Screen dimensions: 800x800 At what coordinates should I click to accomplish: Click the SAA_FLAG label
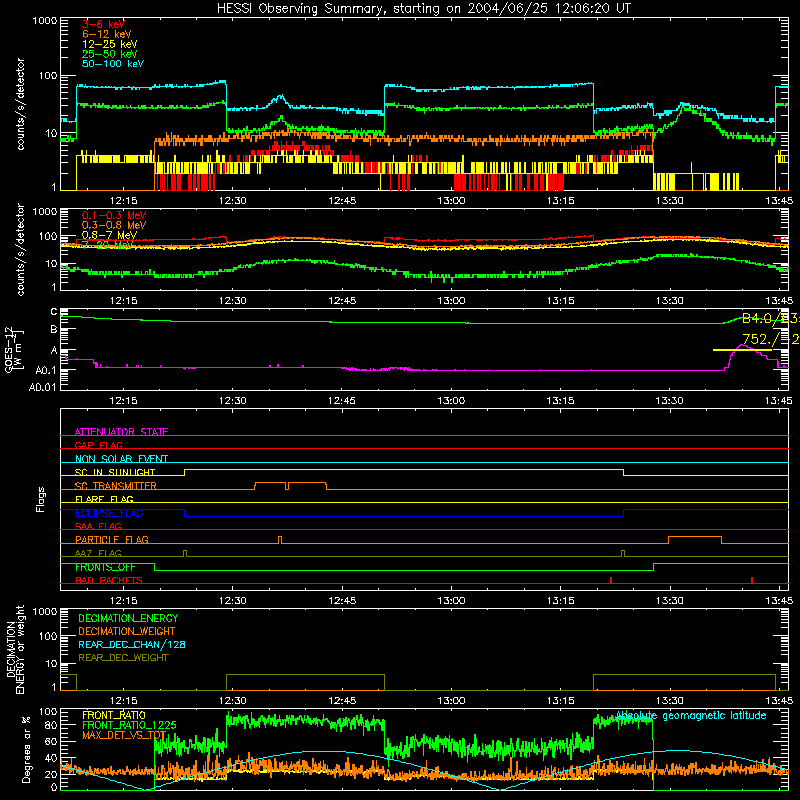tap(98, 526)
